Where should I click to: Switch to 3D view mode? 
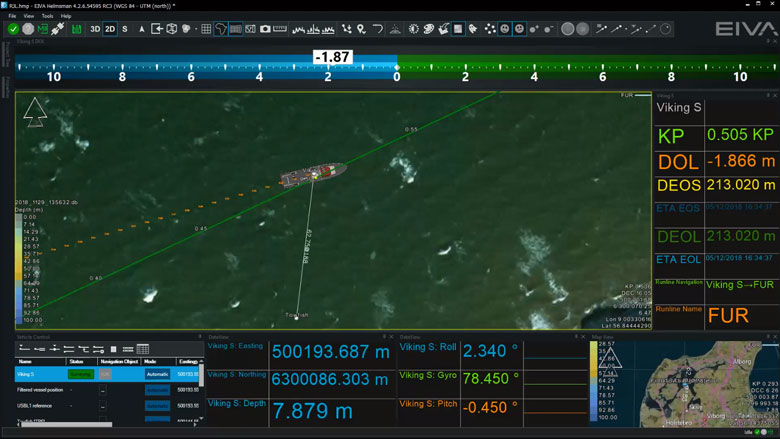[95, 29]
